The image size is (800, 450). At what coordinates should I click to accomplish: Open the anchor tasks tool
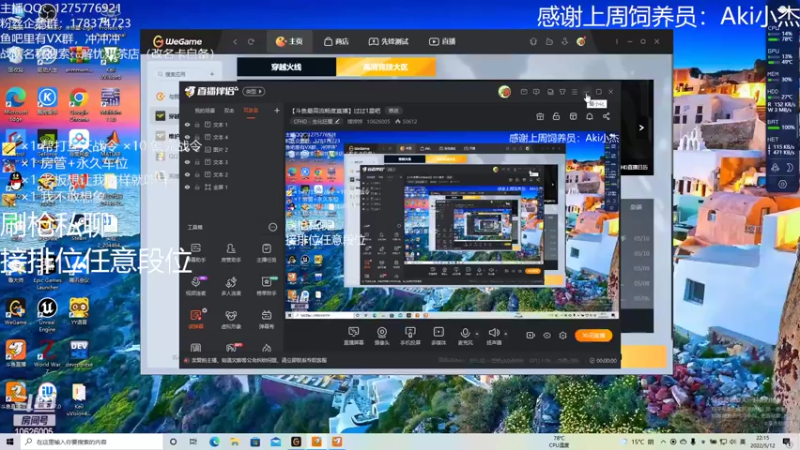[266, 253]
